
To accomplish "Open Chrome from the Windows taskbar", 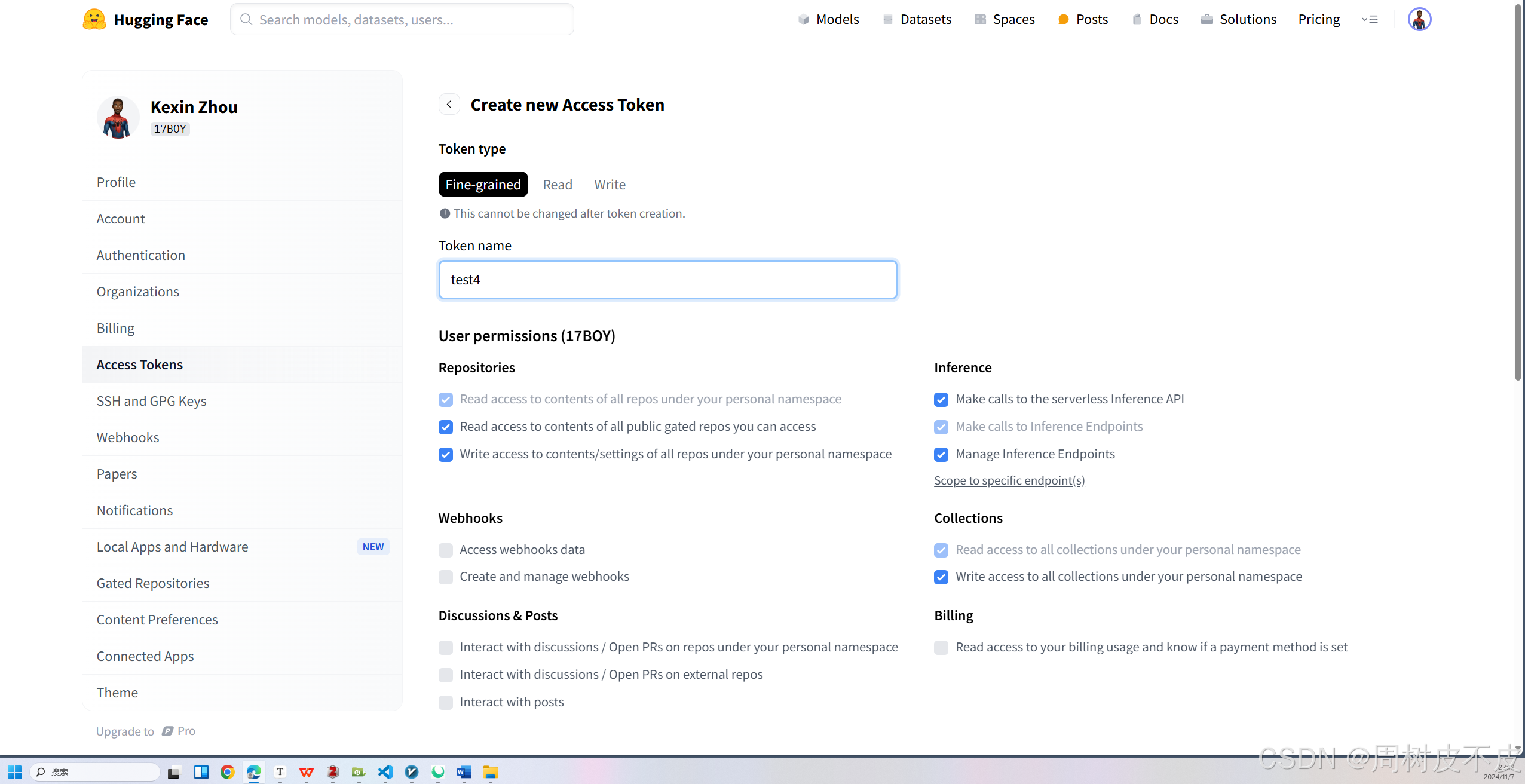I will point(227,772).
